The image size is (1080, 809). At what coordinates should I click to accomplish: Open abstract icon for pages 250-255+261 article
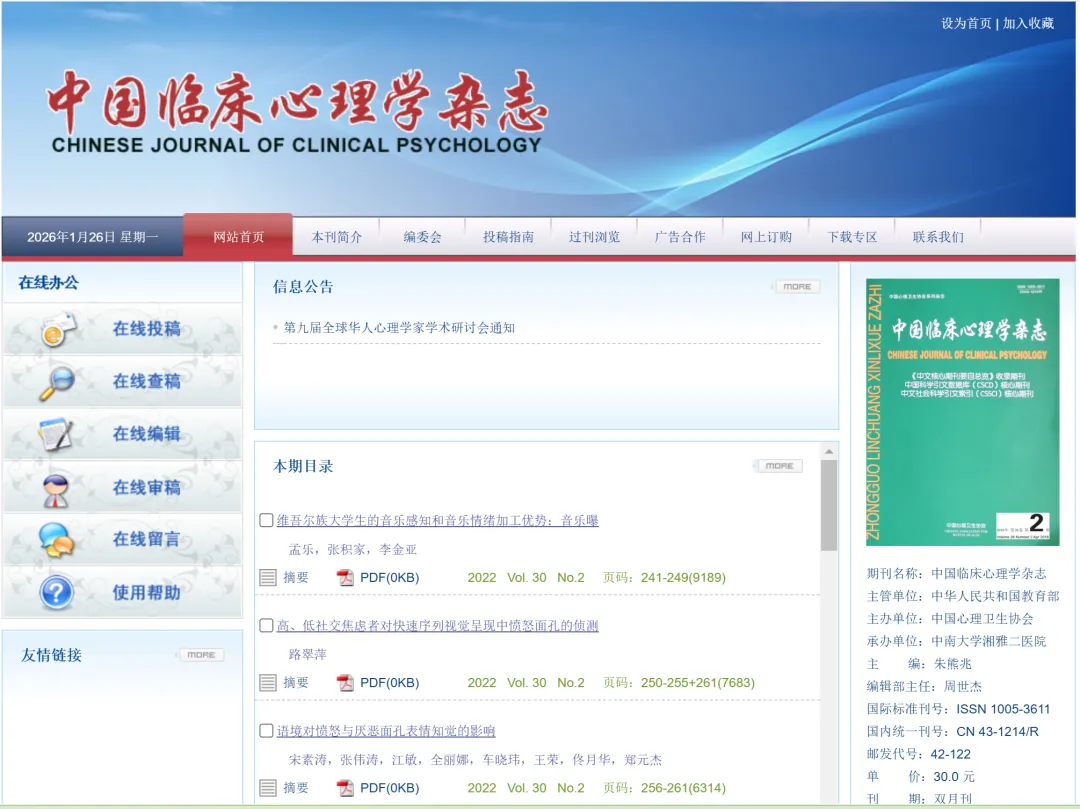(268, 683)
